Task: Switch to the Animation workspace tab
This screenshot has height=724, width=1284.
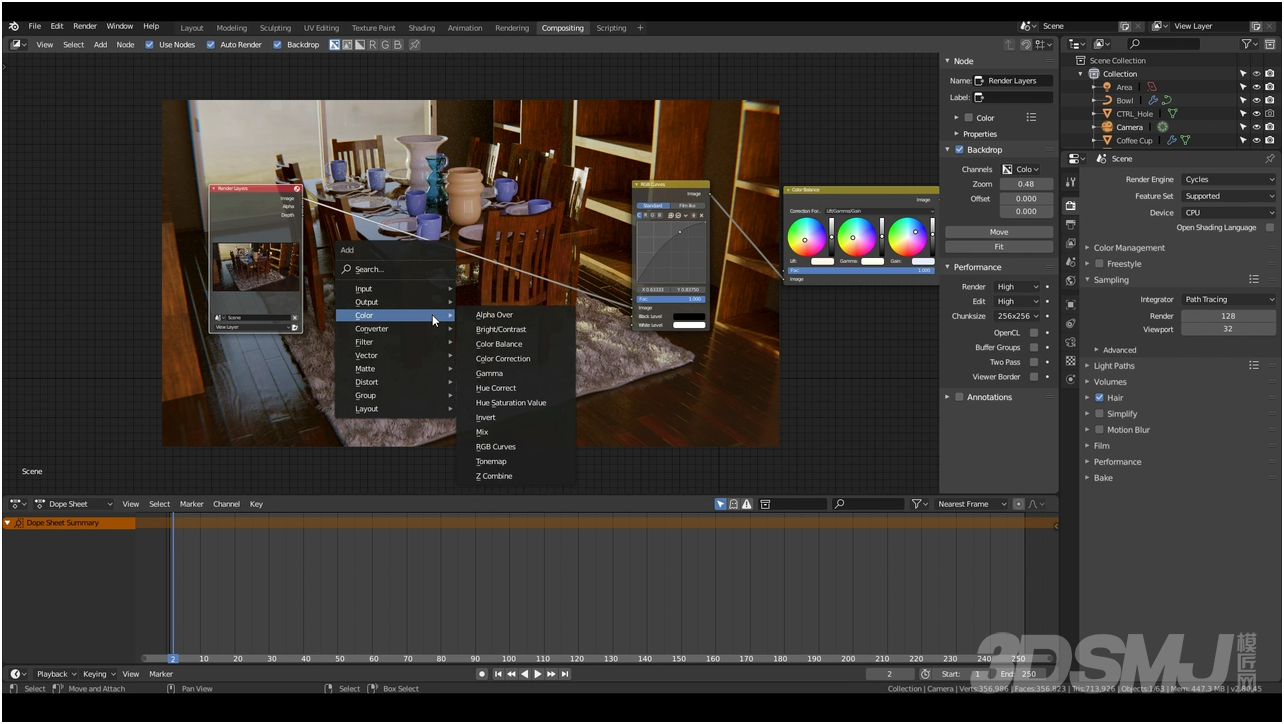Action: point(464,28)
